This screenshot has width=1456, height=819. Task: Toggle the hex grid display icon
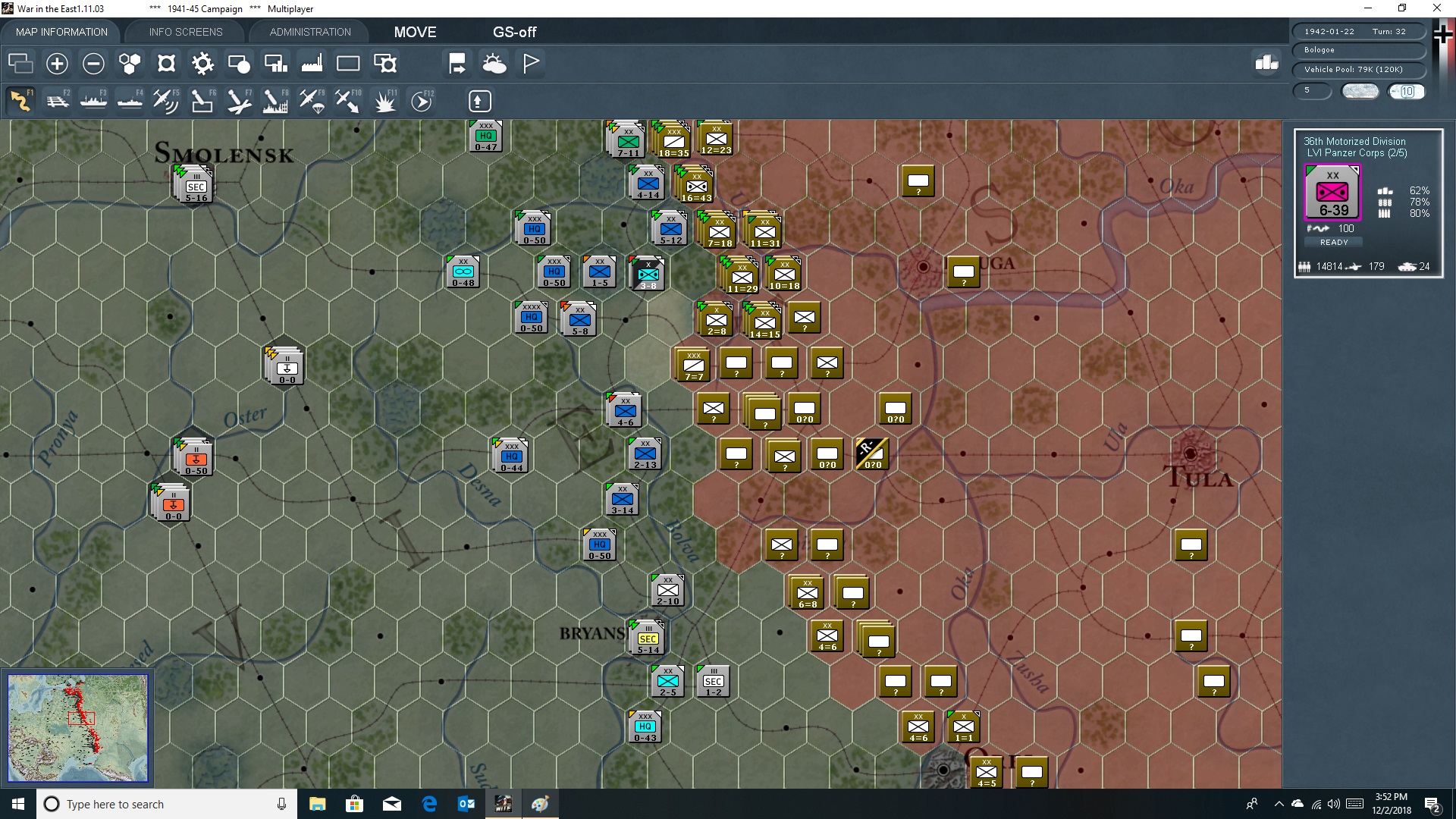point(130,63)
